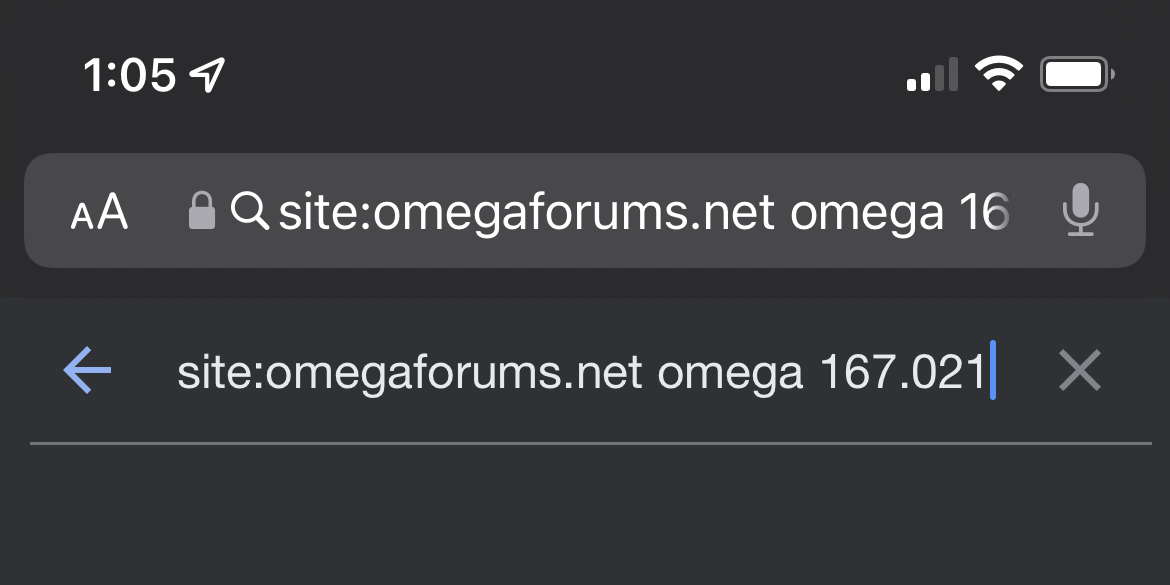Click "167.021" in the search field

click(x=902, y=372)
